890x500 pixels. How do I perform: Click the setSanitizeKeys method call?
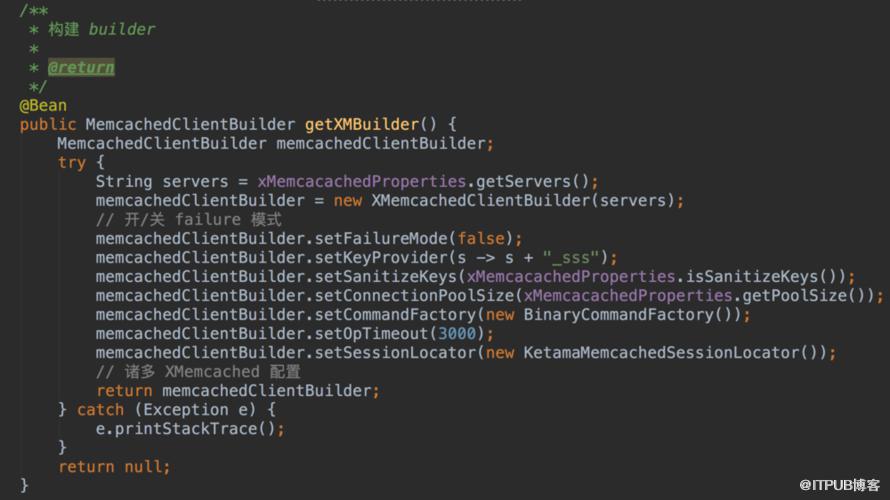[385, 276]
